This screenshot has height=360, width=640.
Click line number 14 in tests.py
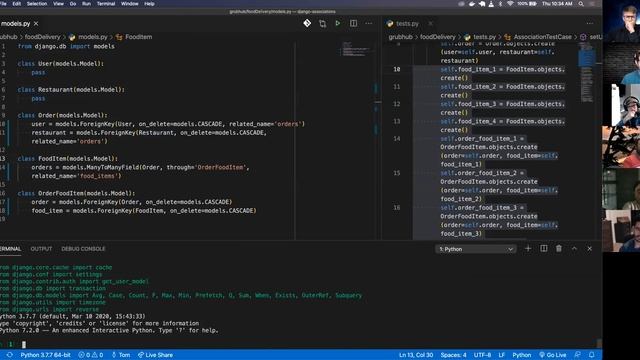(397, 139)
